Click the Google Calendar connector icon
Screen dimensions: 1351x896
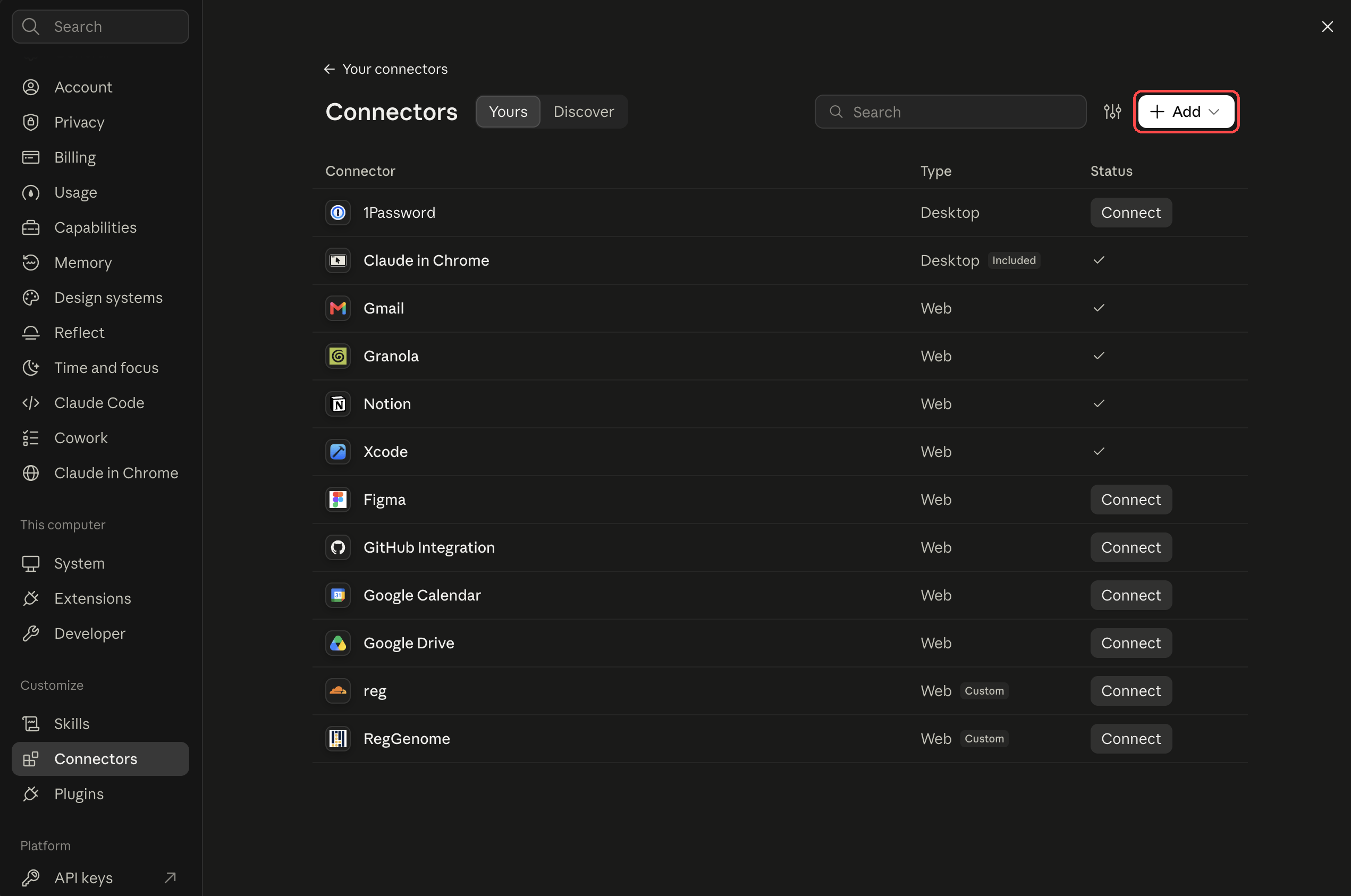click(x=338, y=595)
